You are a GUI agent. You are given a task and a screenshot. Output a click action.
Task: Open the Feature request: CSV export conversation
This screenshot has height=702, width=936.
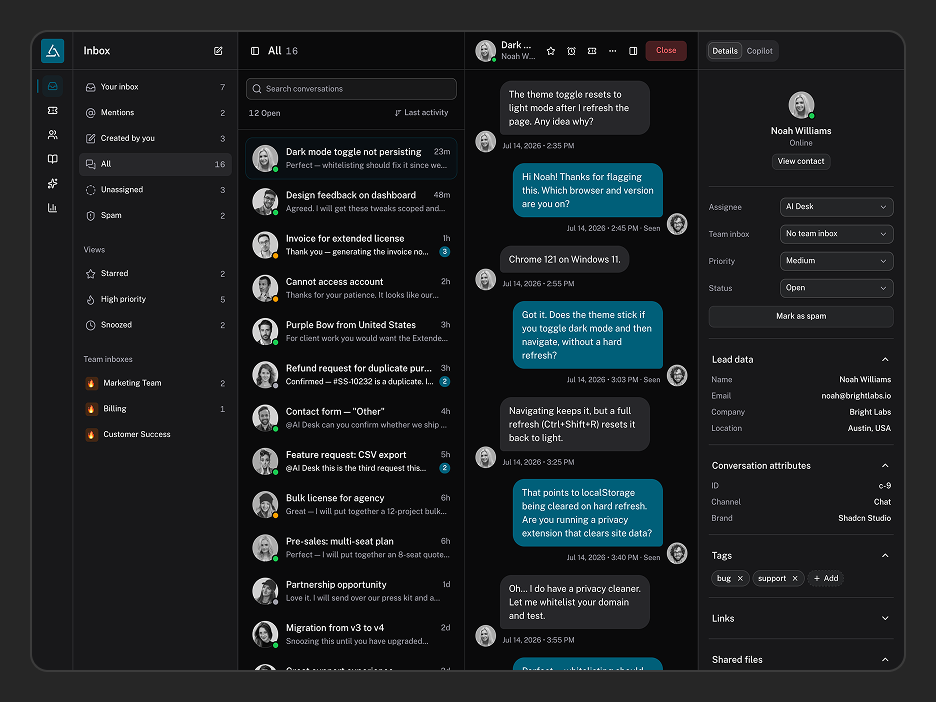click(x=351, y=461)
